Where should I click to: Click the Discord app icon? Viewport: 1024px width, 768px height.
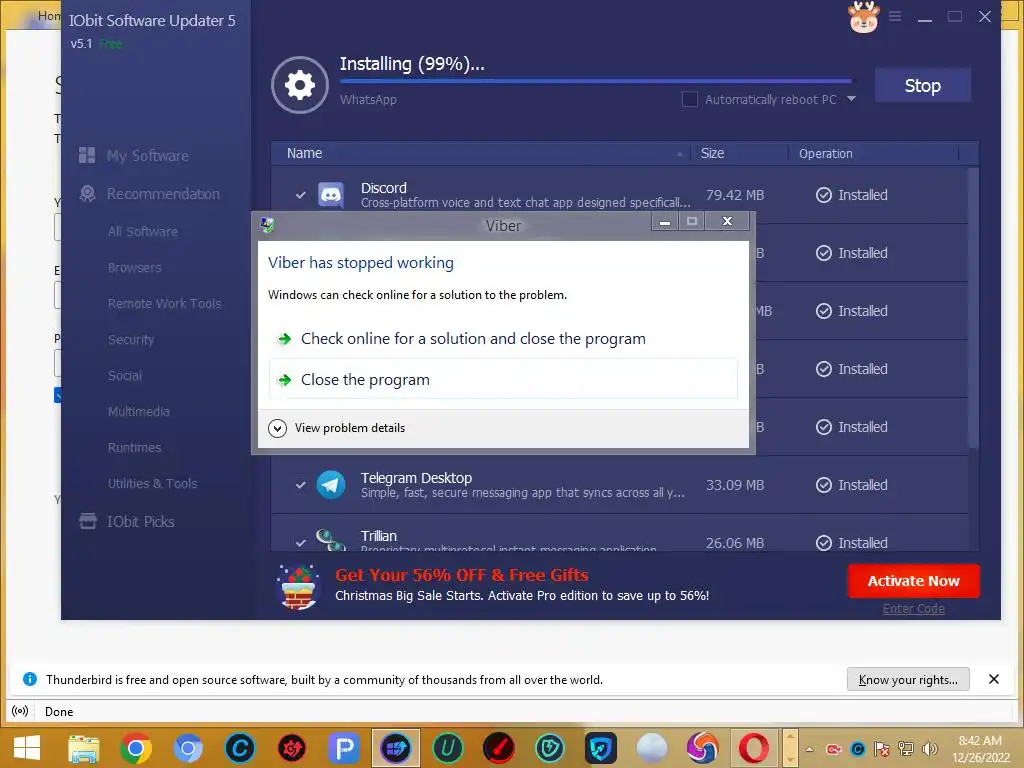pos(331,195)
